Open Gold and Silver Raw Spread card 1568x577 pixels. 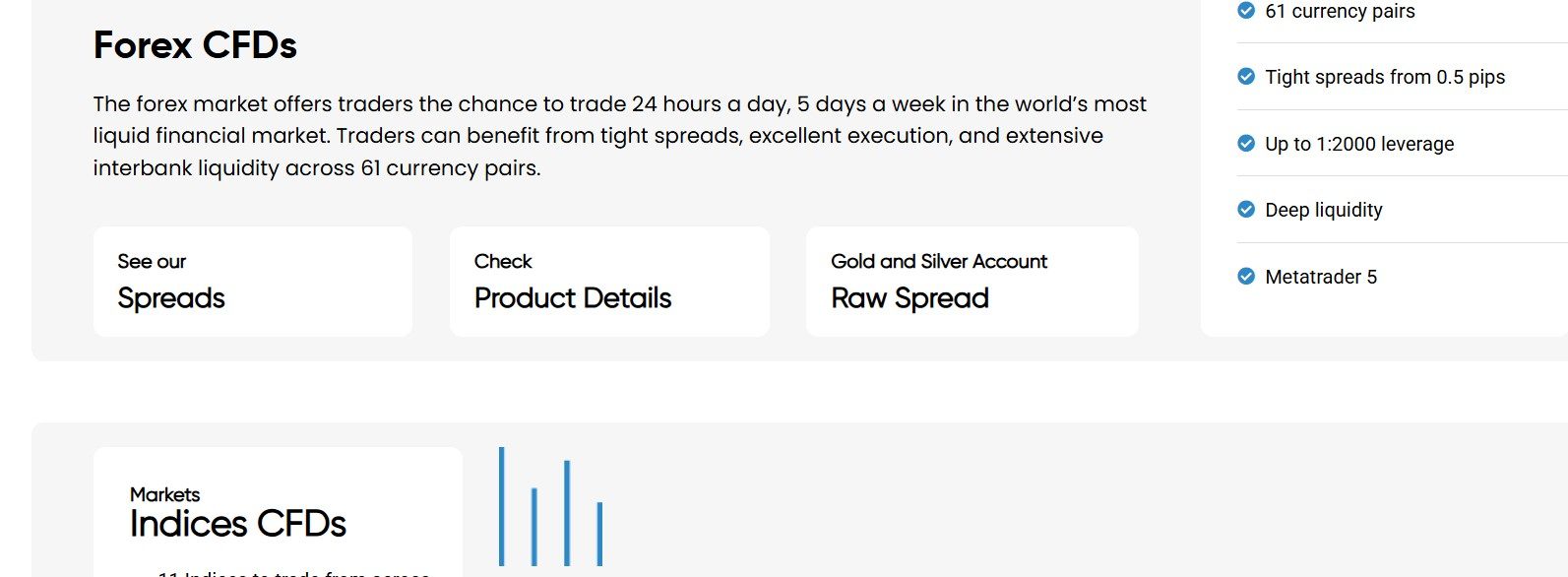click(972, 282)
